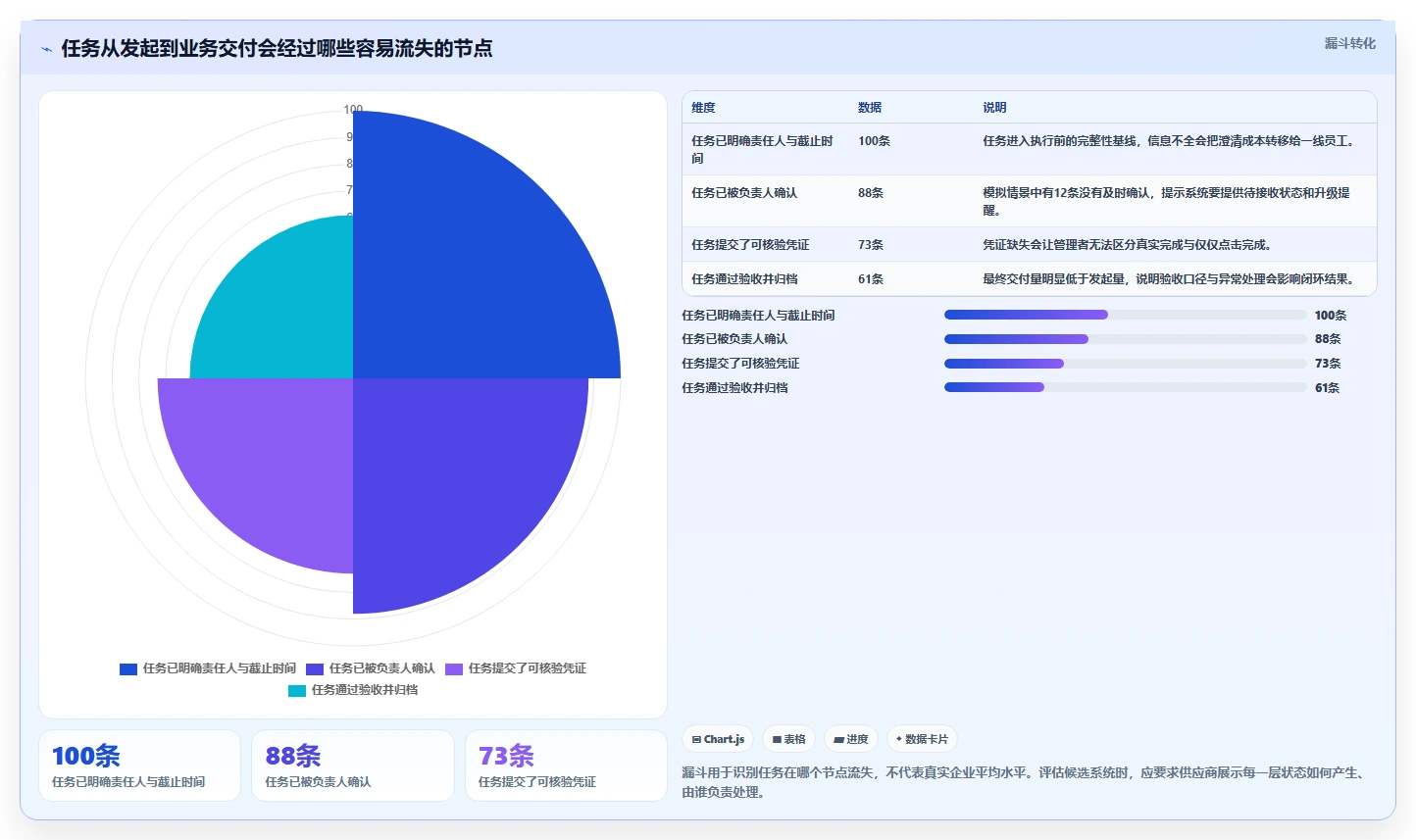Toggle legend swatch 任务通过验收并归档

pyautogui.click(x=297, y=690)
